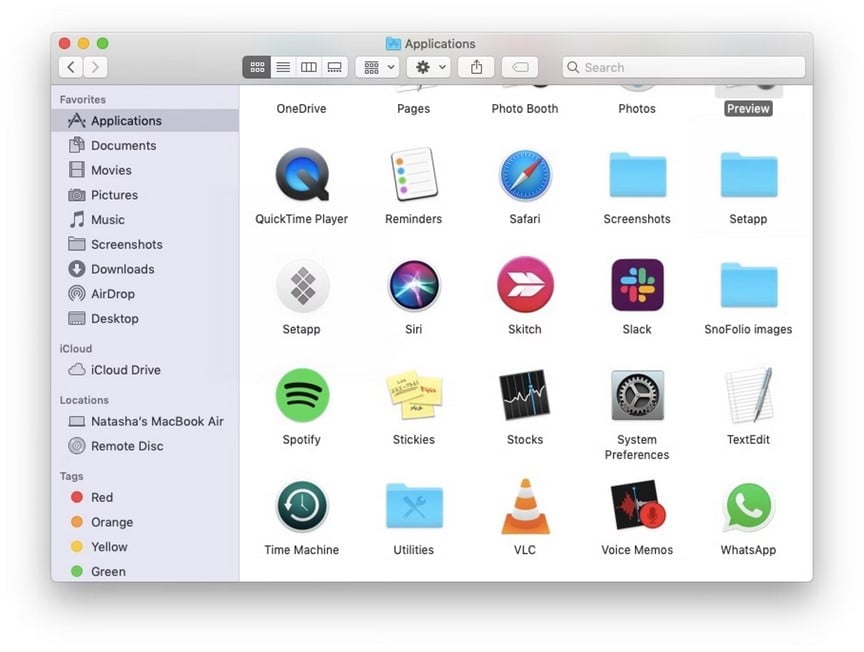864x652 pixels.
Task: Select the Red tag in sidebar
Action: tap(101, 497)
